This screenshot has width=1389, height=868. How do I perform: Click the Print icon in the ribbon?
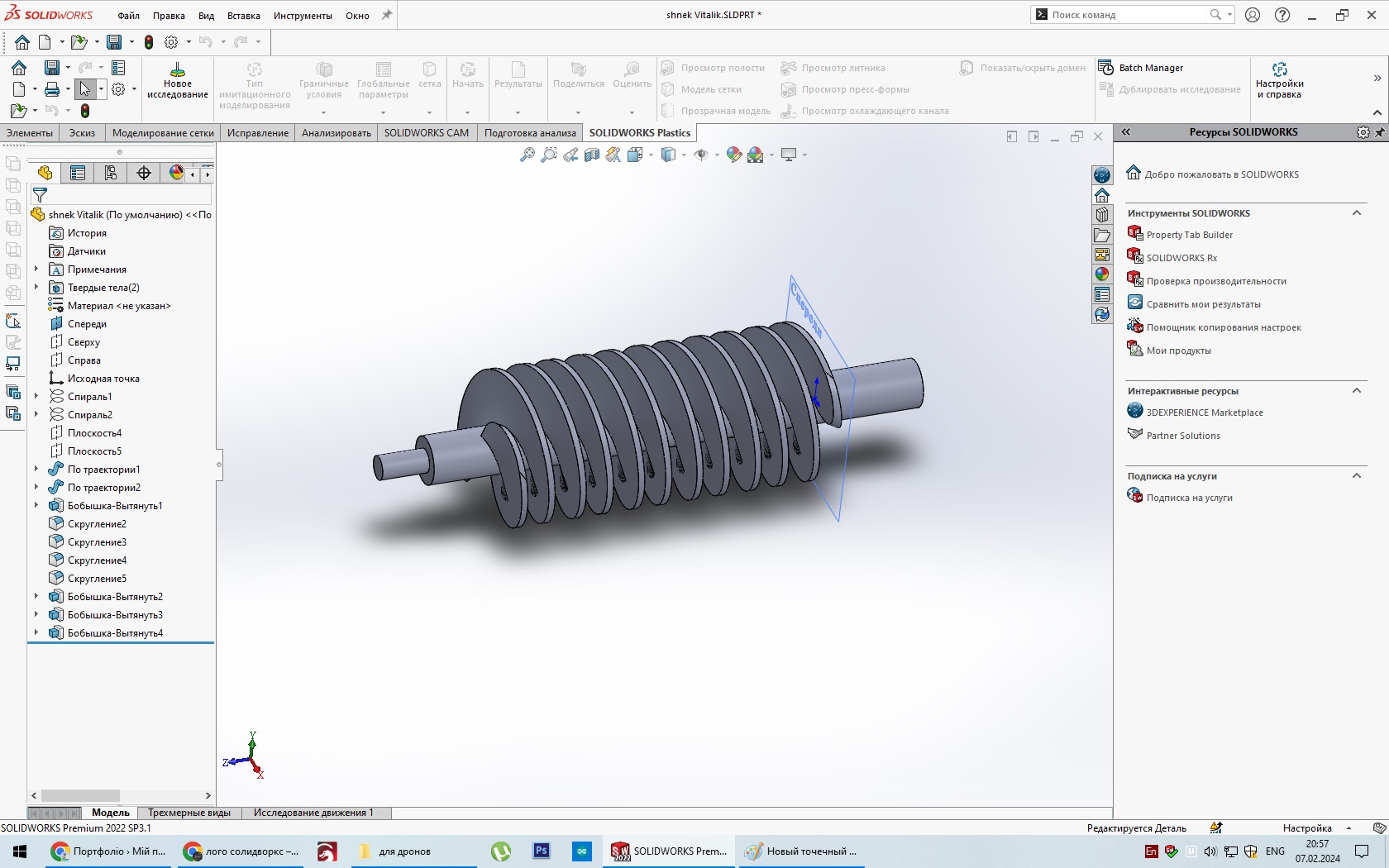click(x=52, y=89)
